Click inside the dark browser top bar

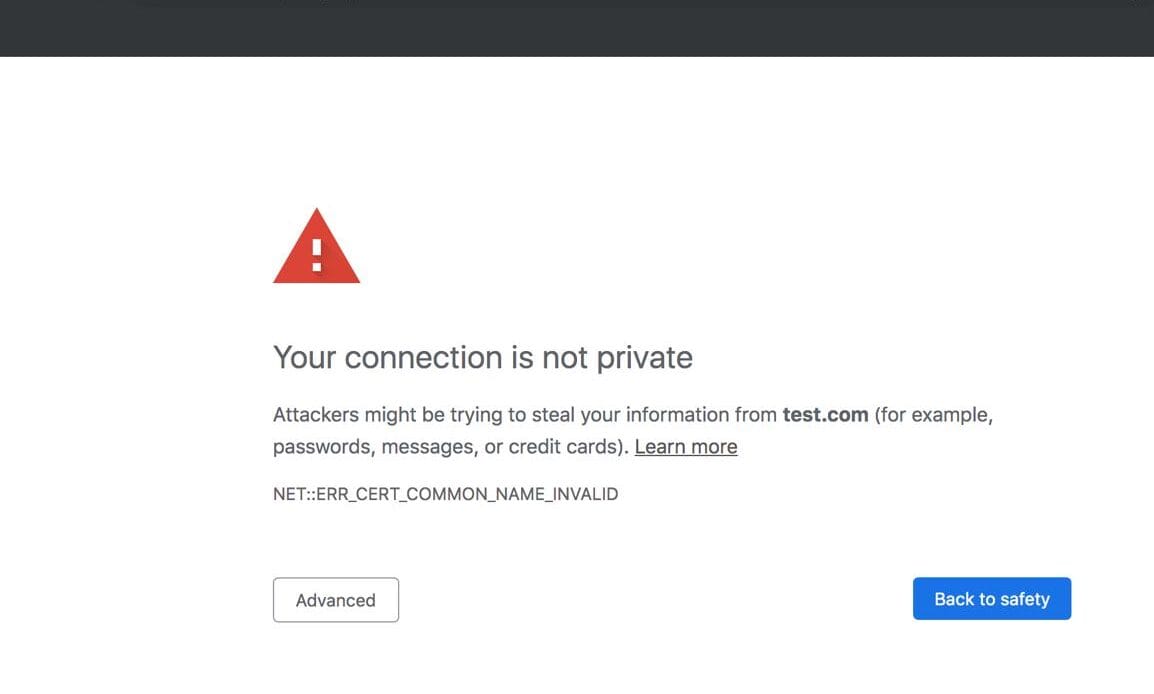tap(577, 28)
